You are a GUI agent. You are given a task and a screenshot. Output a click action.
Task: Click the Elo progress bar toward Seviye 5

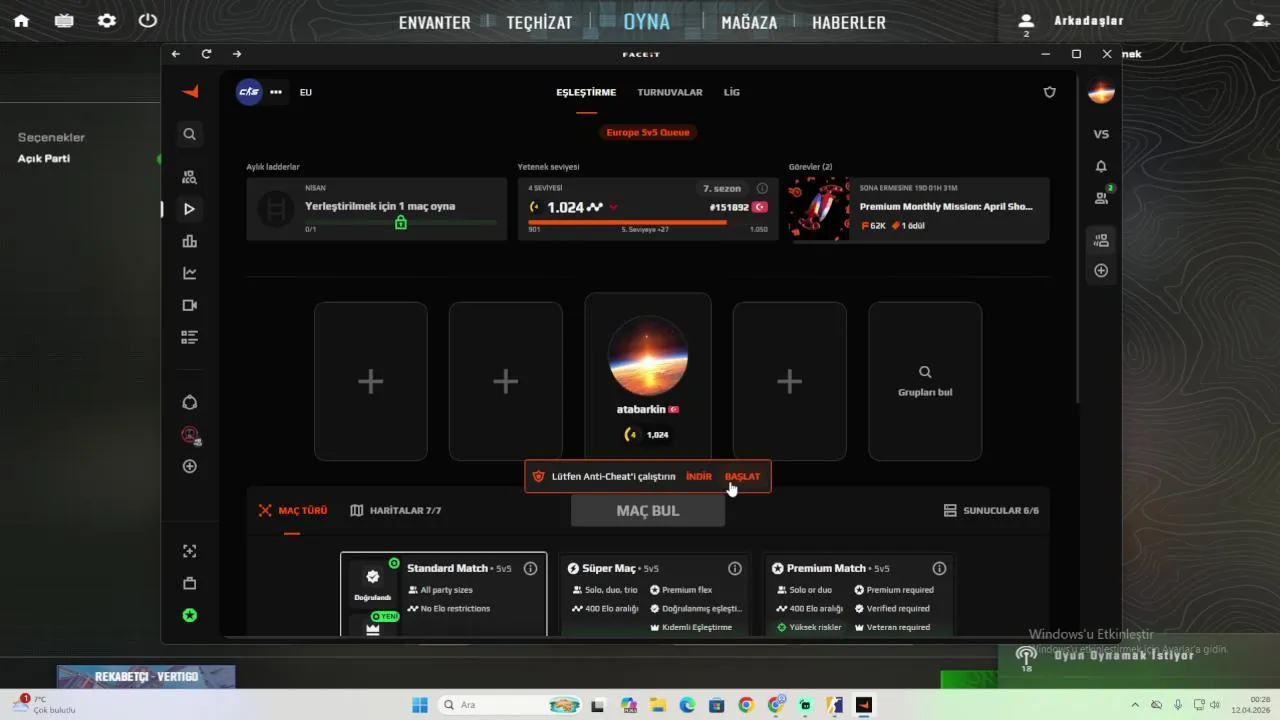[648, 222]
